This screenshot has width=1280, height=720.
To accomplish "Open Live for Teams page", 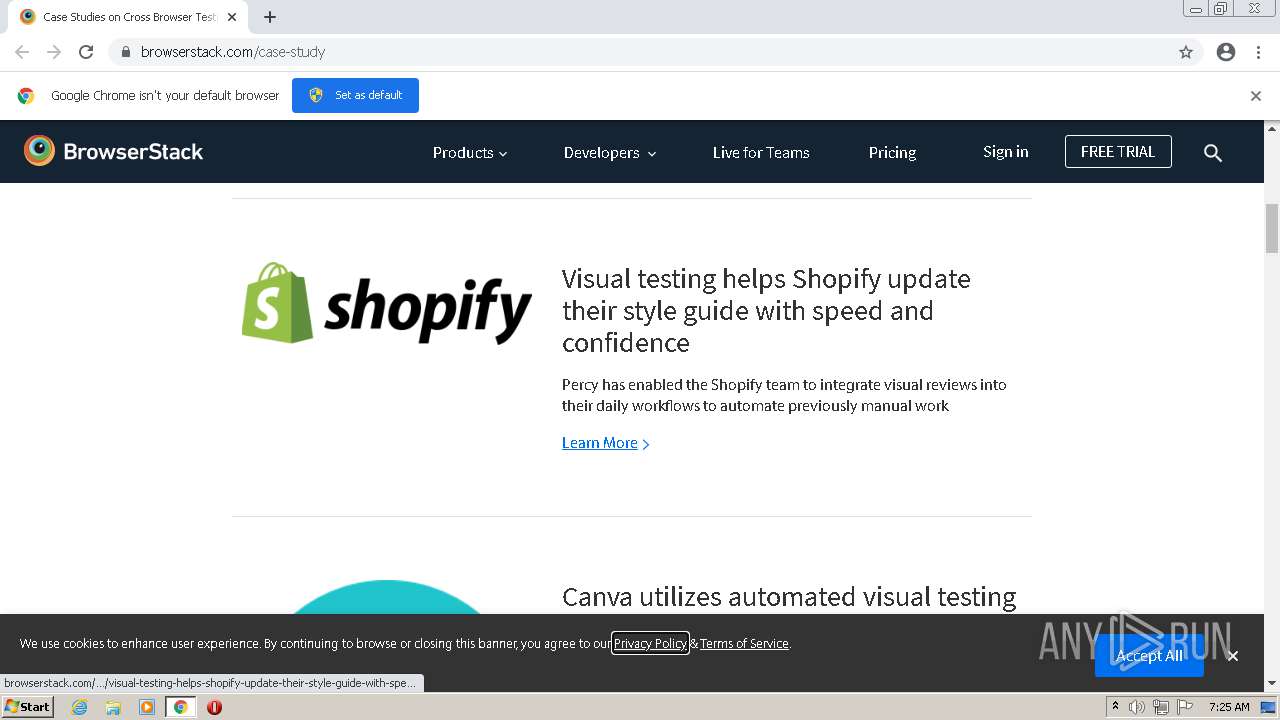I will tap(761, 152).
